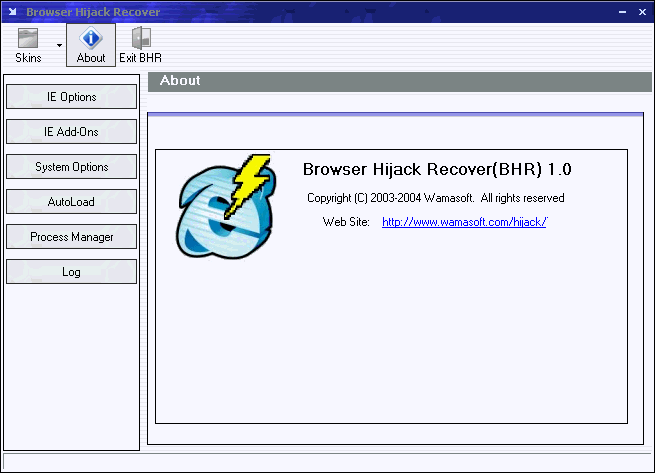
Task: Show the Log section
Action: pos(71,272)
